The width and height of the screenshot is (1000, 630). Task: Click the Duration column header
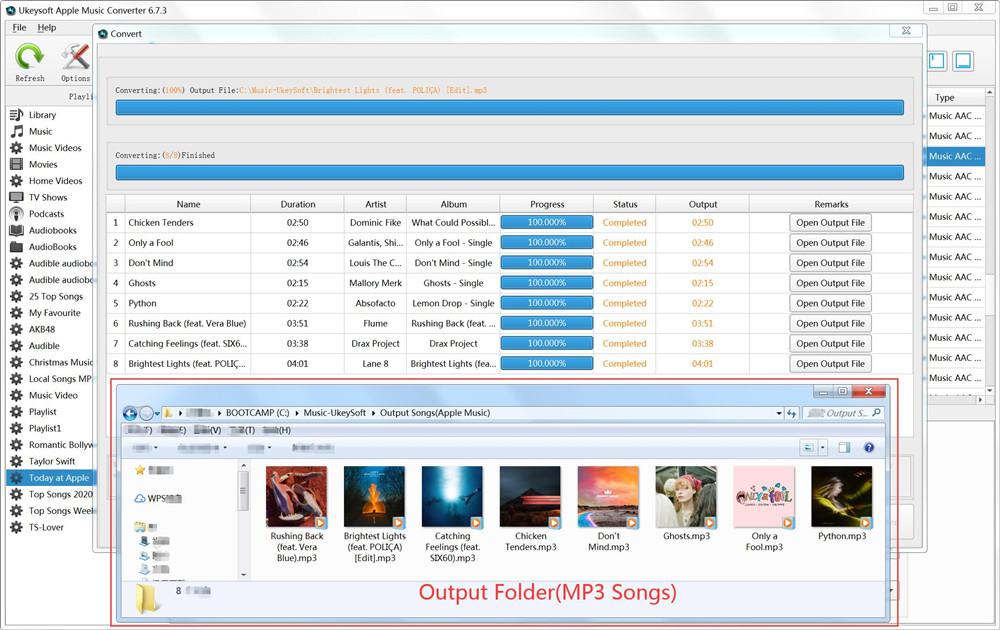[x=298, y=204]
